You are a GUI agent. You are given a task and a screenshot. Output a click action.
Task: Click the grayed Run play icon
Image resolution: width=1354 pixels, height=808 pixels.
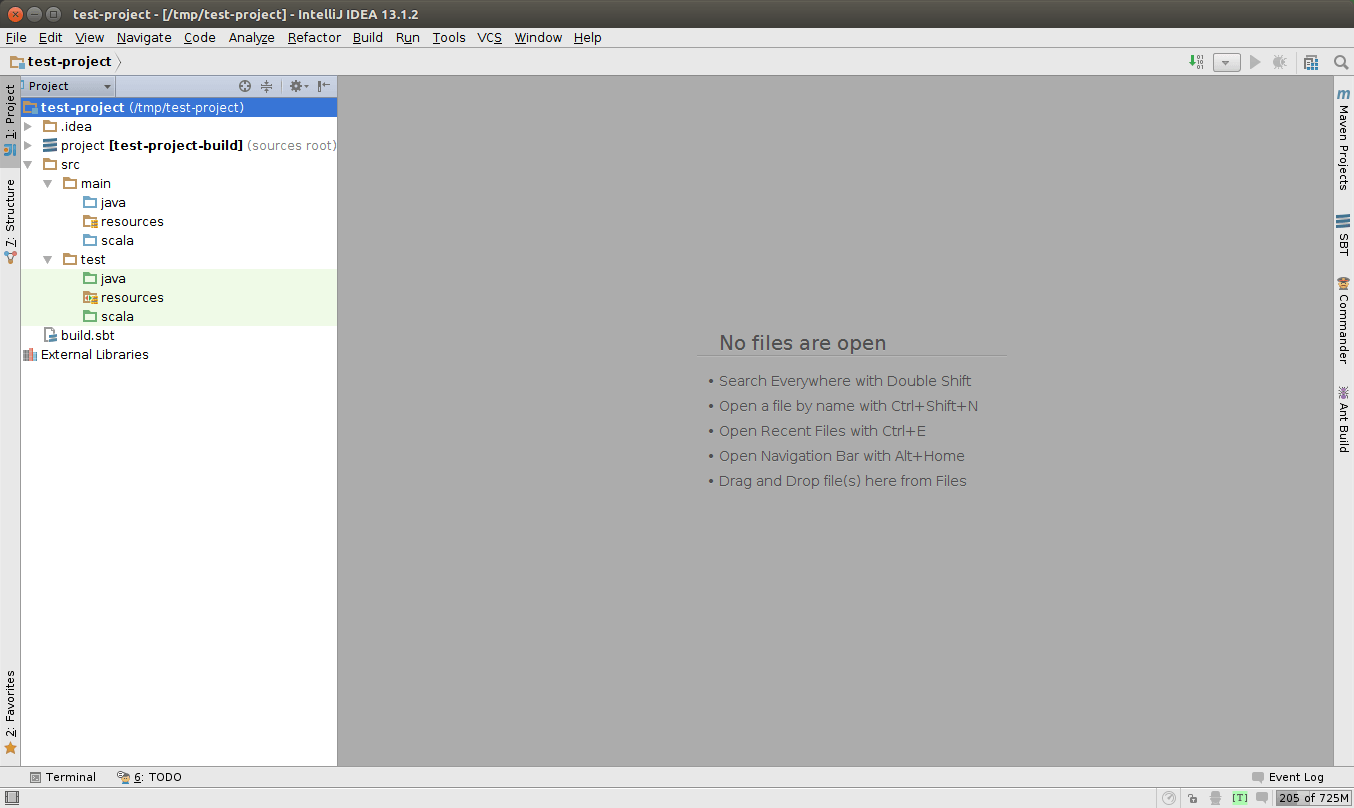coord(1255,62)
